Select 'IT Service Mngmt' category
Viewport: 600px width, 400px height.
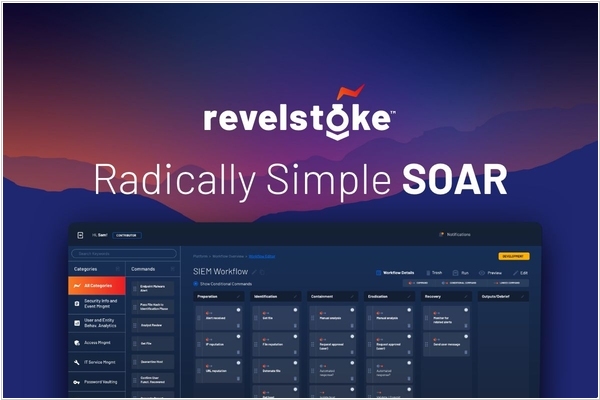click(x=97, y=362)
